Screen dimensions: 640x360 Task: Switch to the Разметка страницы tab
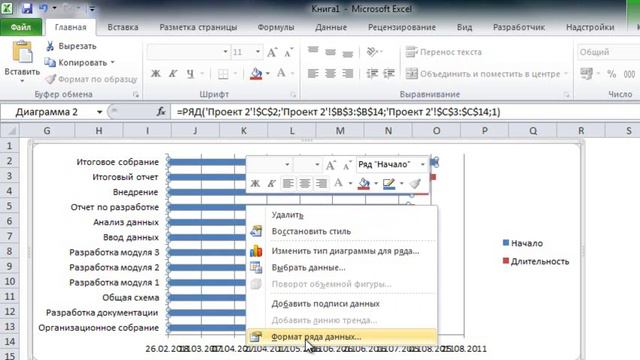tap(198, 27)
